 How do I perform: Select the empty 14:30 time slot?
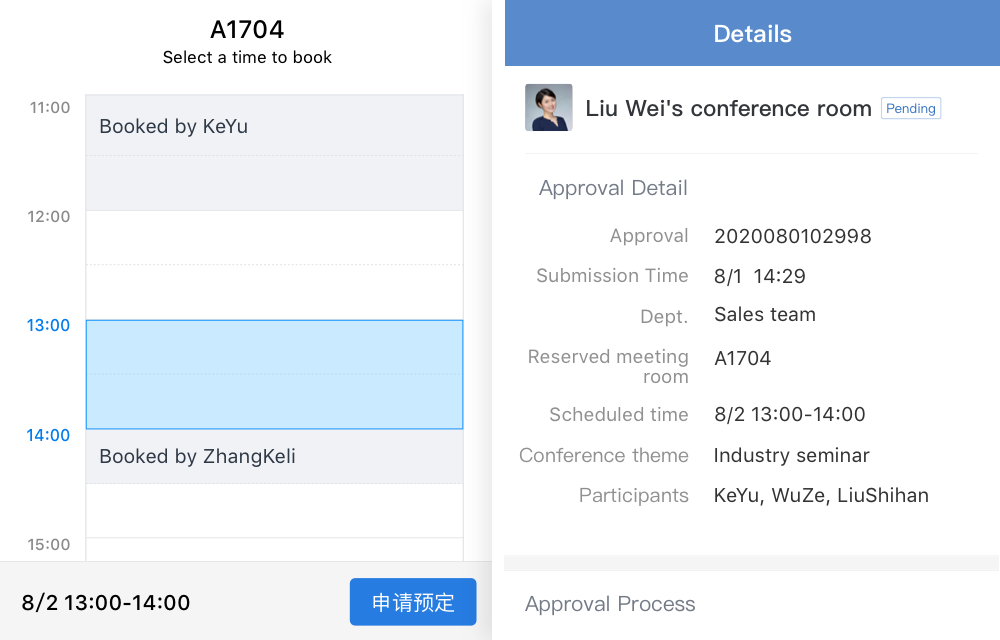tap(274, 511)
